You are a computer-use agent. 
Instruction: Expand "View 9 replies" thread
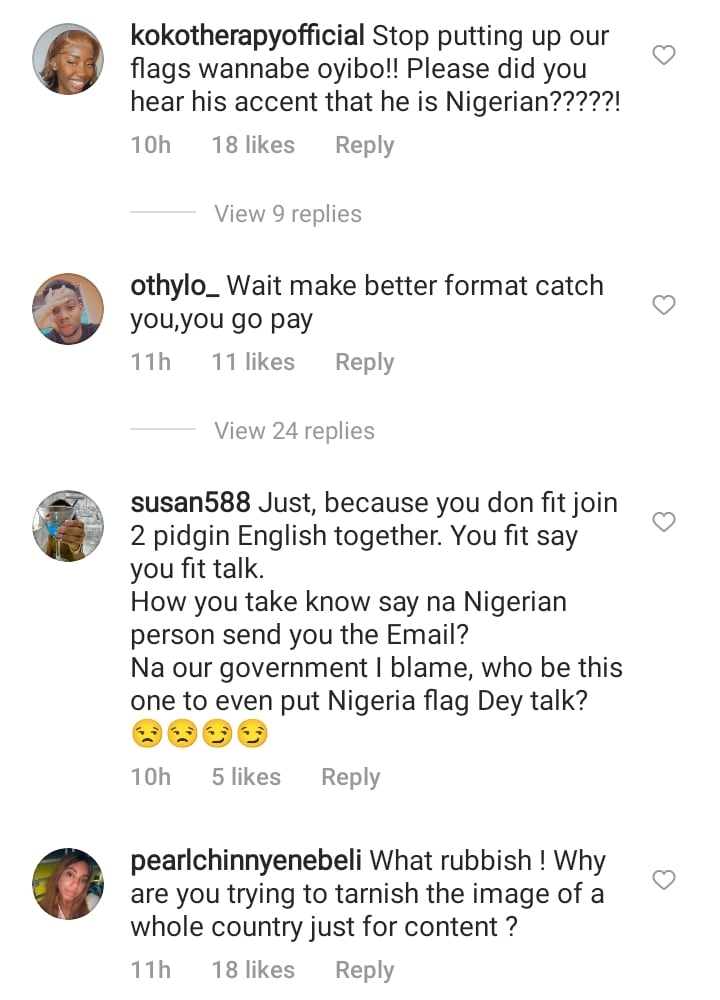[x=287, y=214]
